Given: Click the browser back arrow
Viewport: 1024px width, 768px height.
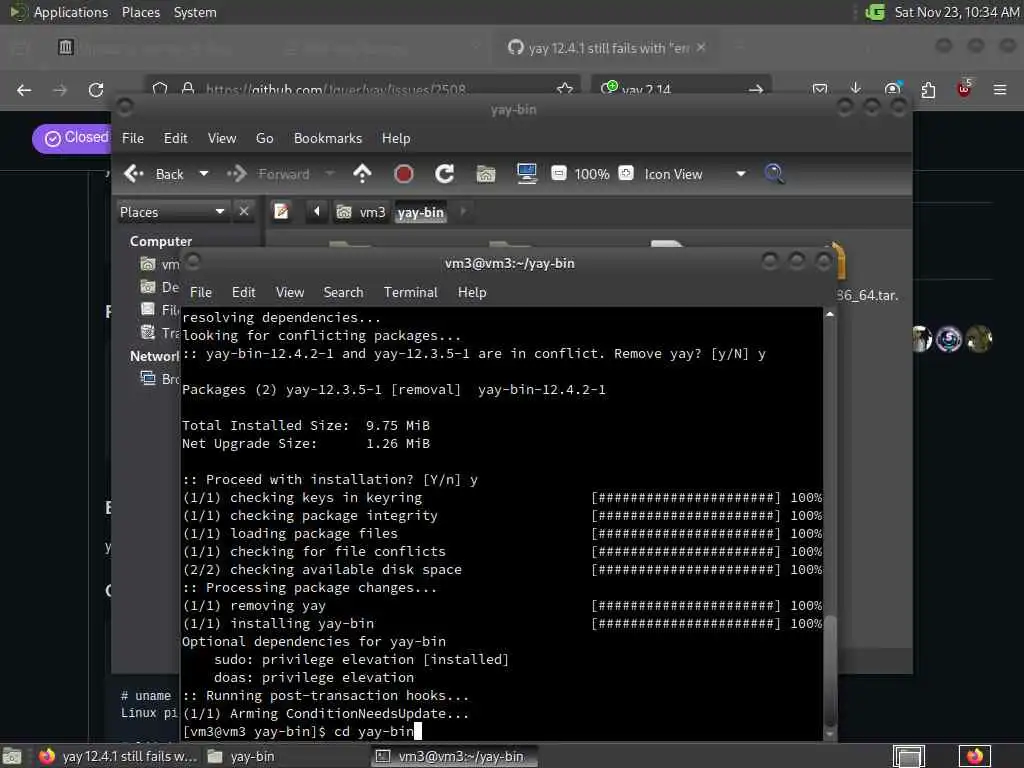Looking at the screenshot, I should click(24, 90).
